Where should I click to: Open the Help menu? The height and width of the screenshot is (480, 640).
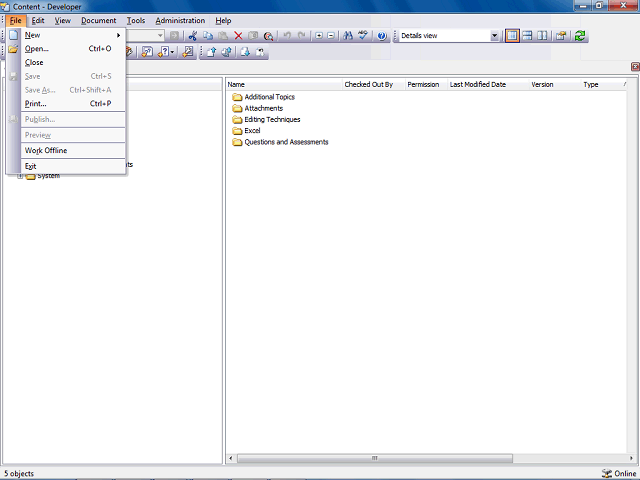(x=223, y=20)
